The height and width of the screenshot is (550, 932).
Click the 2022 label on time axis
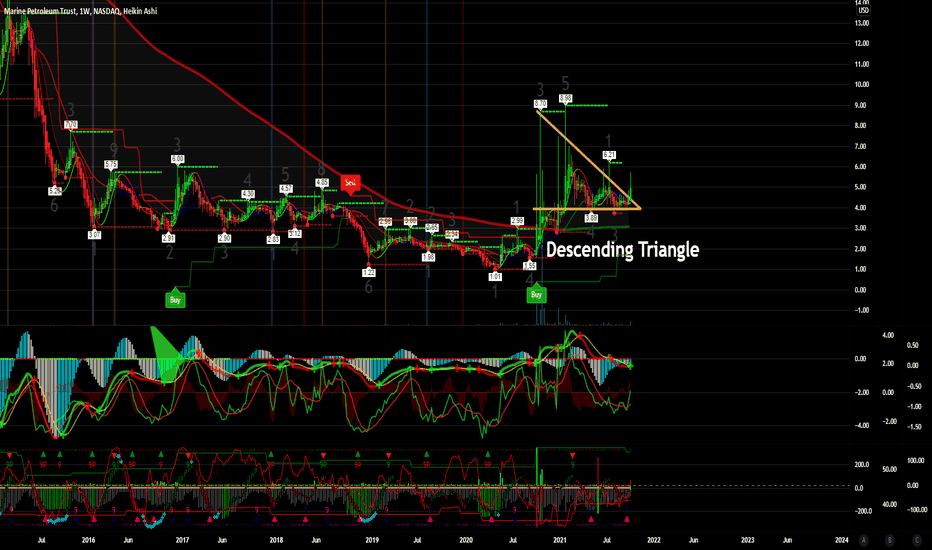(654, 540)
